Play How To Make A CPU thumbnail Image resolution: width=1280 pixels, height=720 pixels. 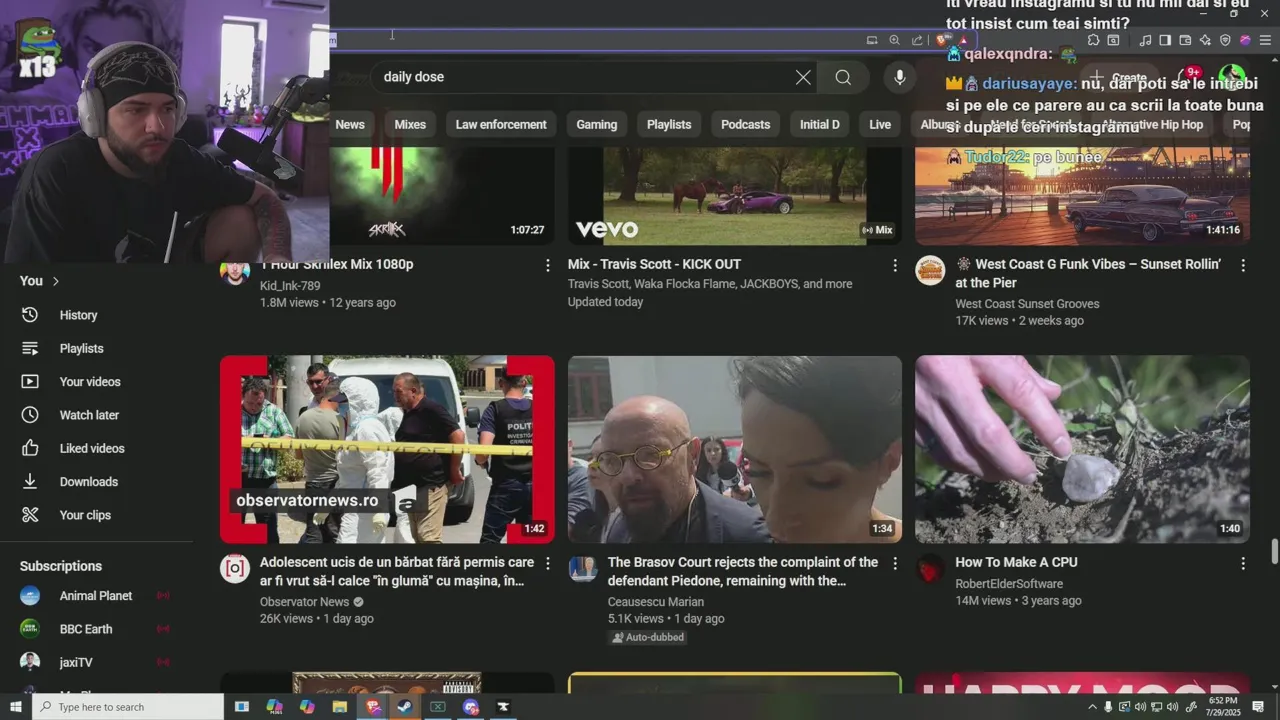coord(1082,450)
